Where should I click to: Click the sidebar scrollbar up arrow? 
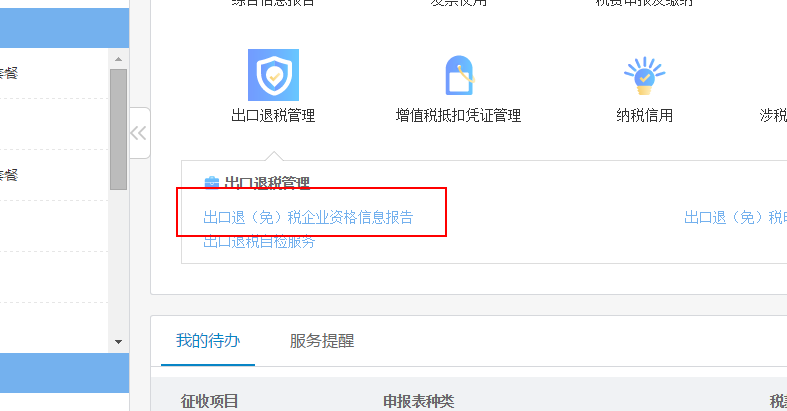coord(118,59)
